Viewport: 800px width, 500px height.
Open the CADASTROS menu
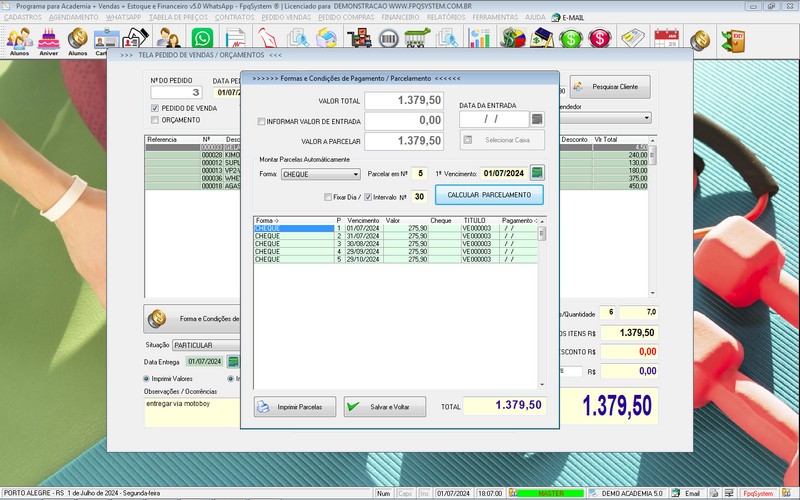23,17
